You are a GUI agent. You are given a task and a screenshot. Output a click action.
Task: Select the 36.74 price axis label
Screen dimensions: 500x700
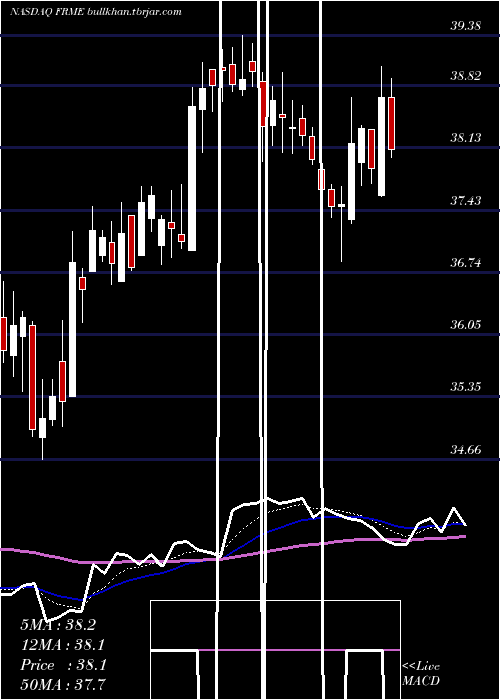[465, 262]
